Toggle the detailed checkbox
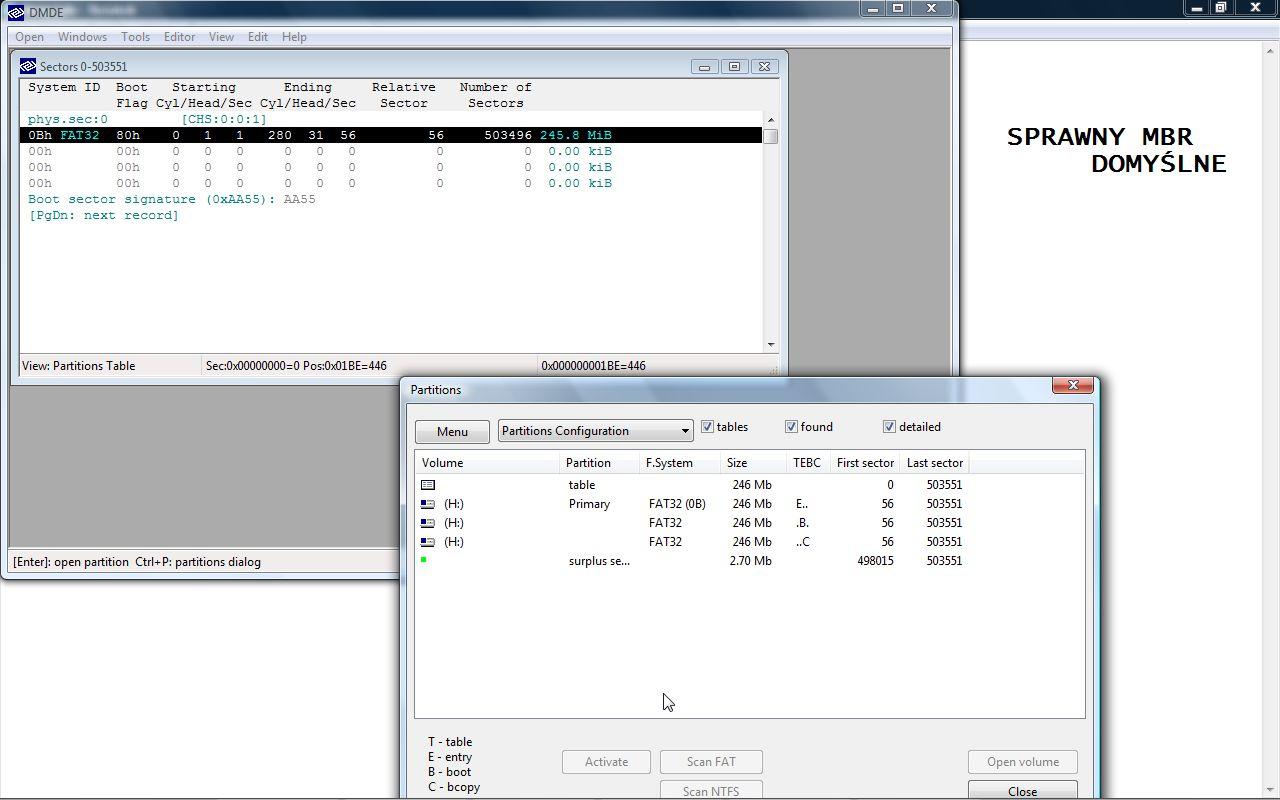This screenshot has height=800, width=1280. click(889, 427)
